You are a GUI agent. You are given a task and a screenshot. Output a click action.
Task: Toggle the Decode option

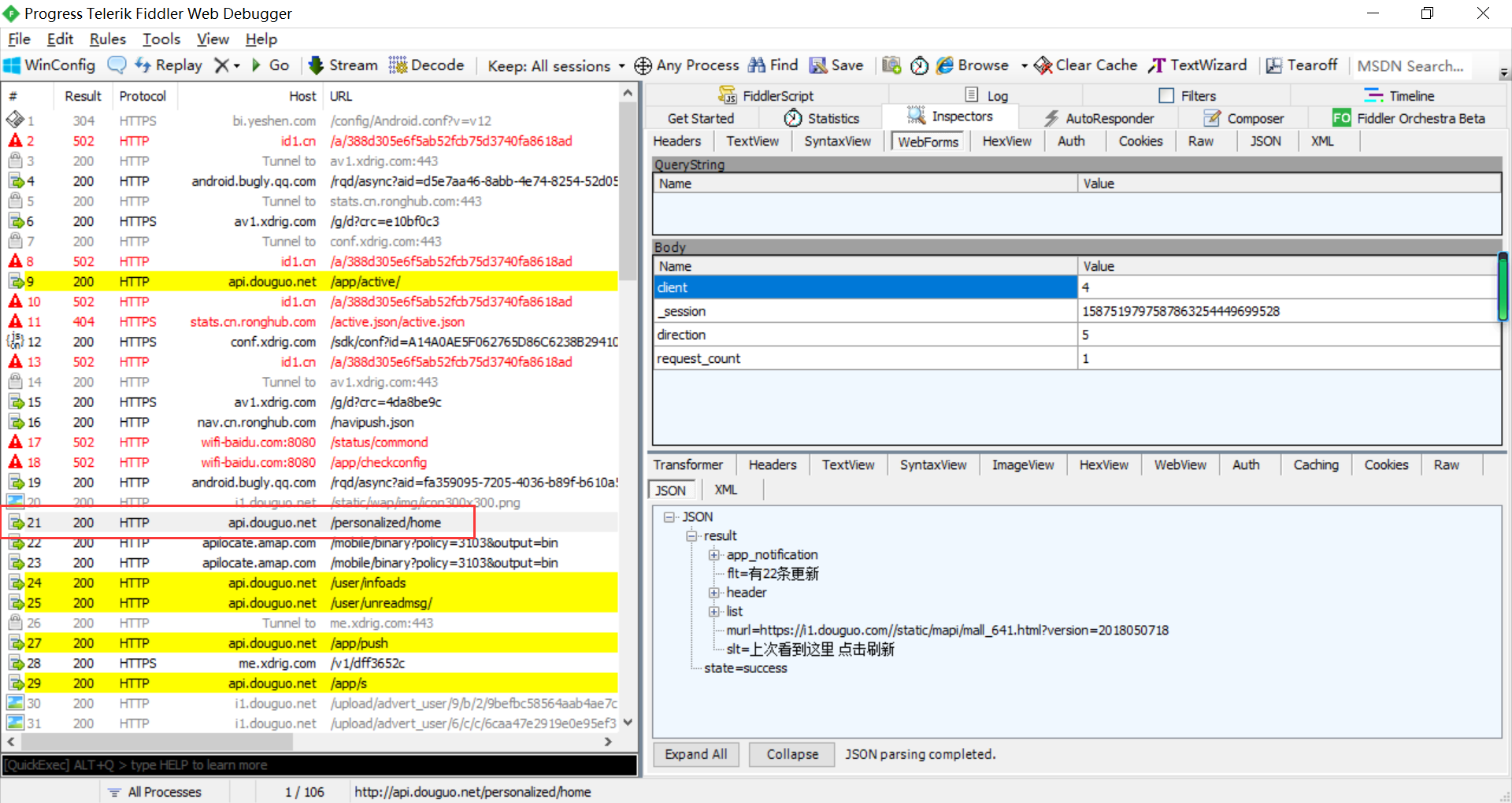[426, 65]
